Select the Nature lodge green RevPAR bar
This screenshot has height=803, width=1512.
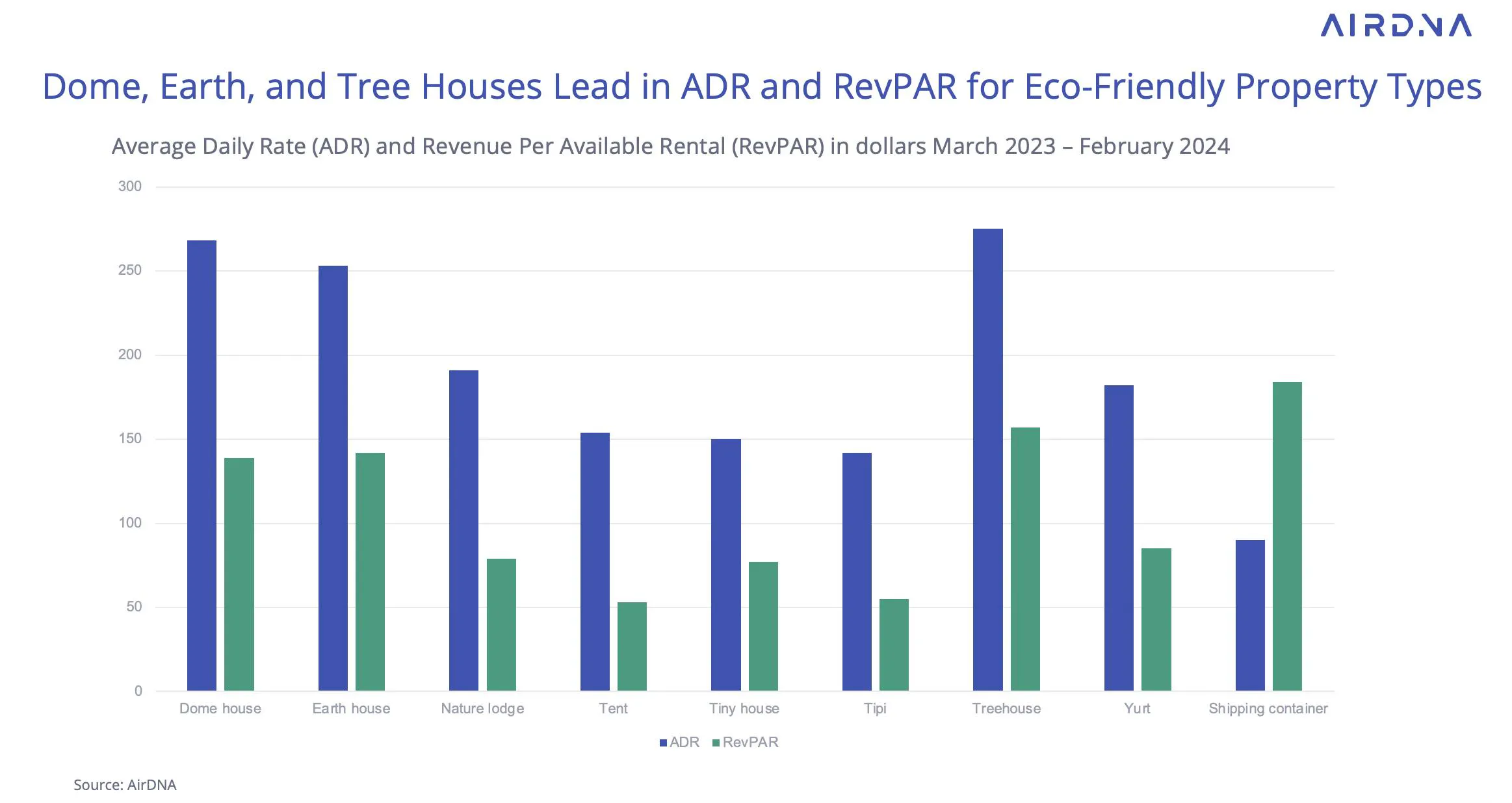tap(501, 624)
